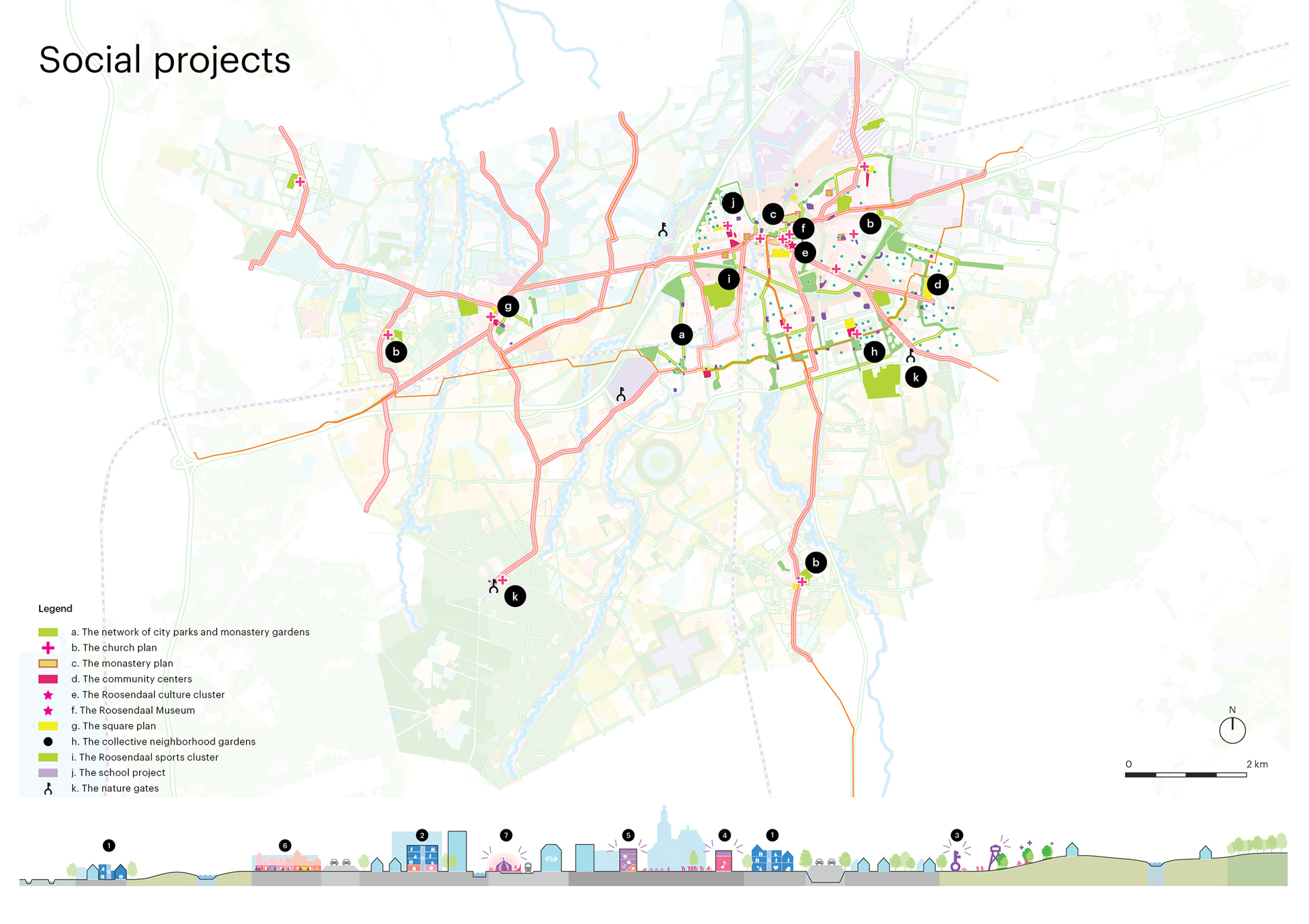
Task: Select the green swatch for city parks network
Action: [x=48, y=631]
